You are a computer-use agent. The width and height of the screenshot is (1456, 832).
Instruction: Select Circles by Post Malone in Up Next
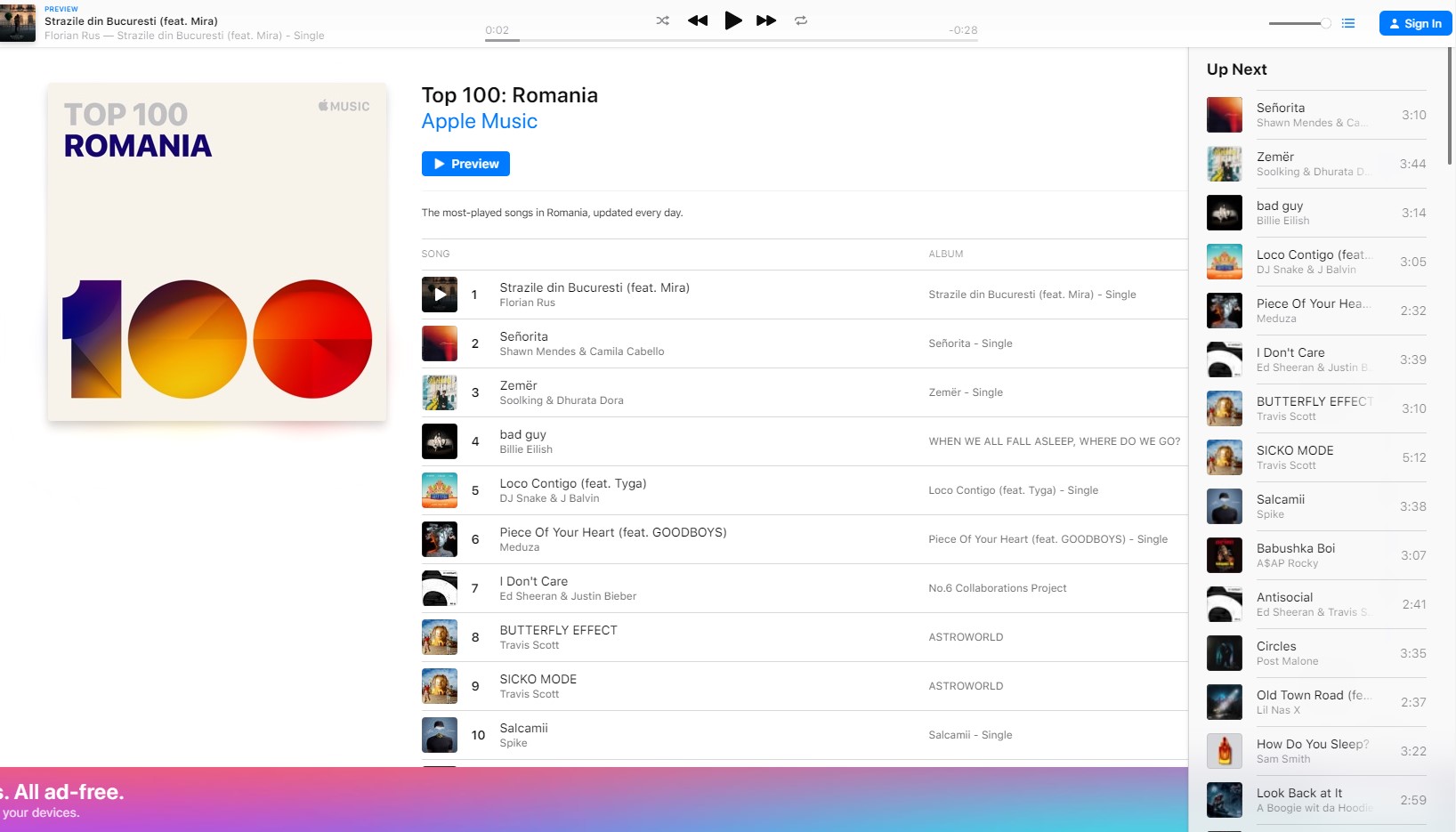click(x=1276, y=646)
